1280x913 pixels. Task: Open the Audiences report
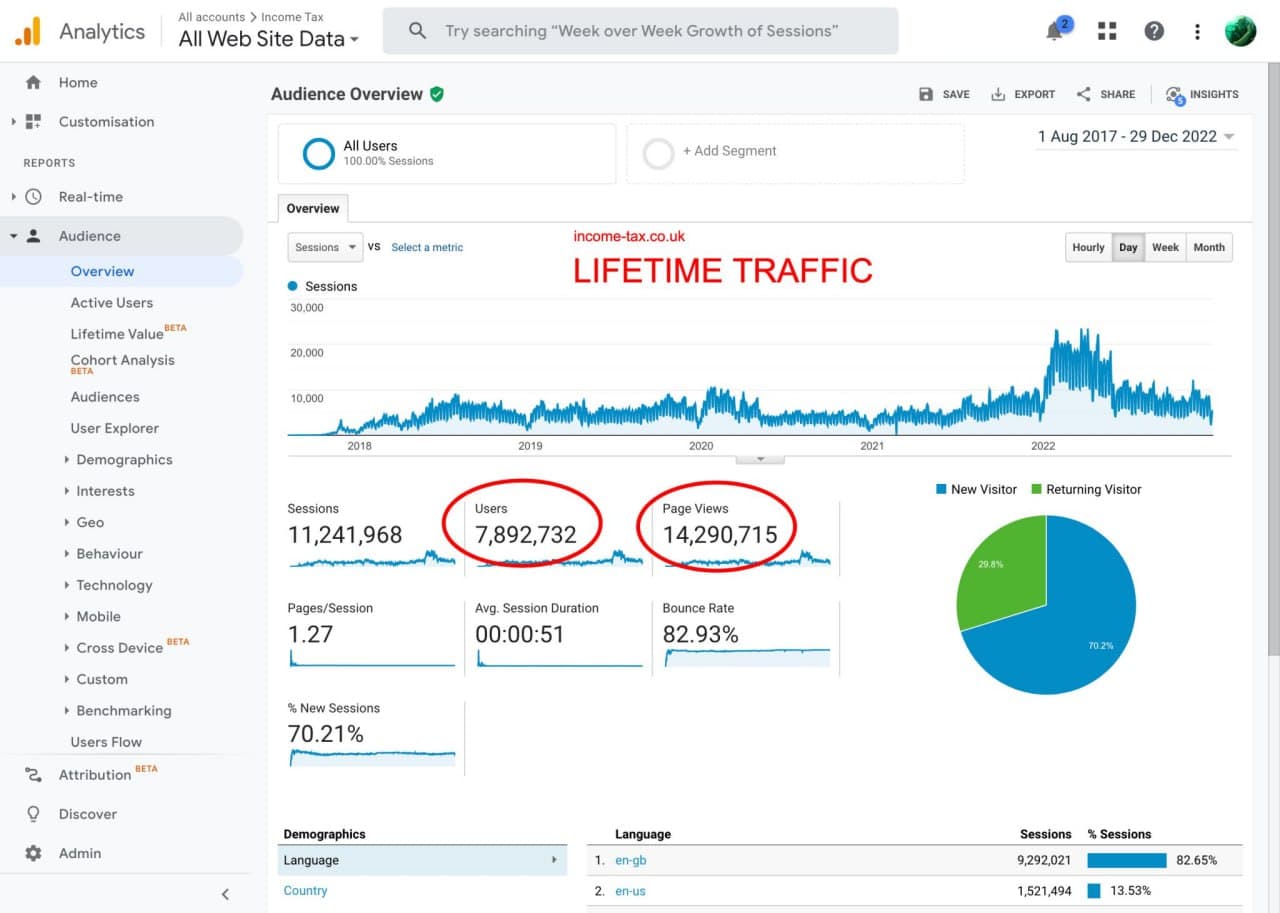(x=105, y=397)
